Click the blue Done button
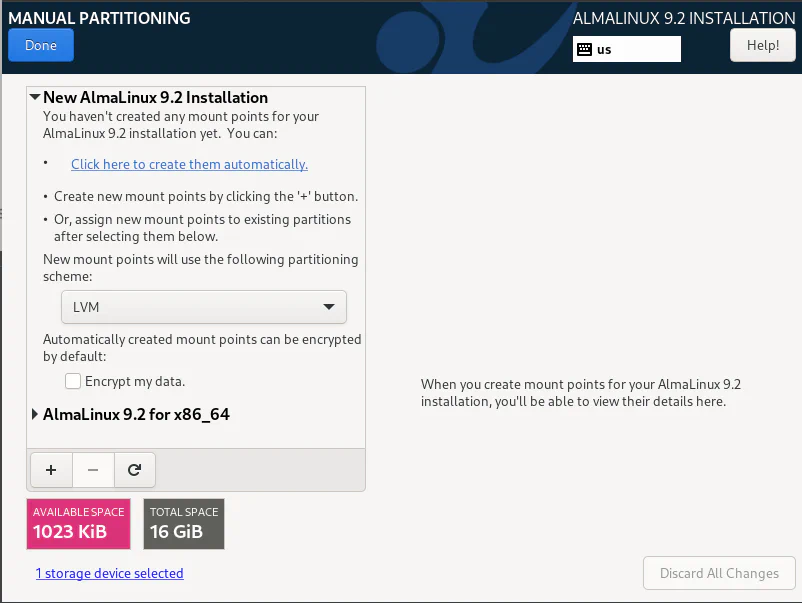Image resolution: width=802 pixels, height=603 pixels. tap(41, 45)
